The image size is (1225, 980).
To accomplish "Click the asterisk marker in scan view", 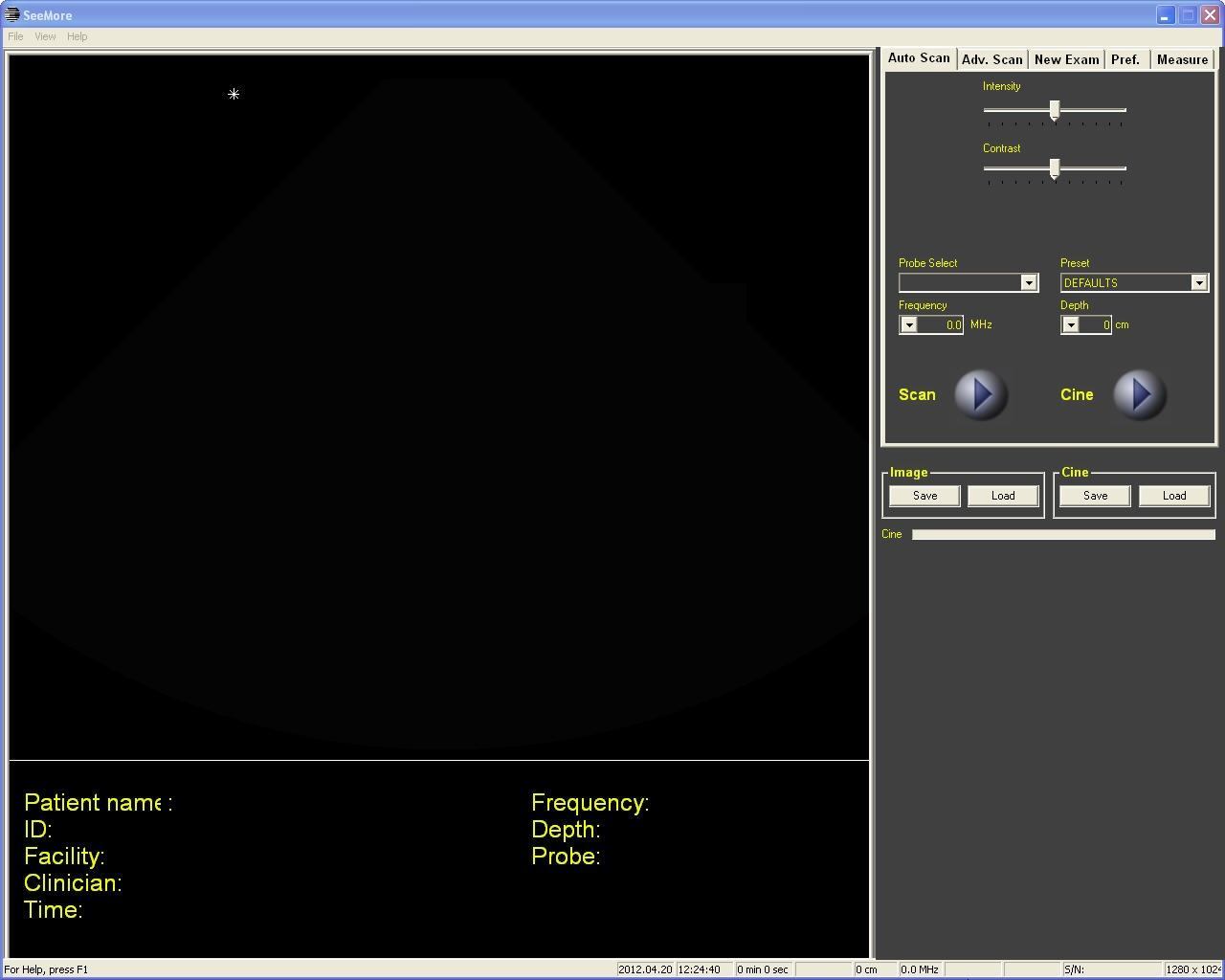I will [x=234, y=94].
